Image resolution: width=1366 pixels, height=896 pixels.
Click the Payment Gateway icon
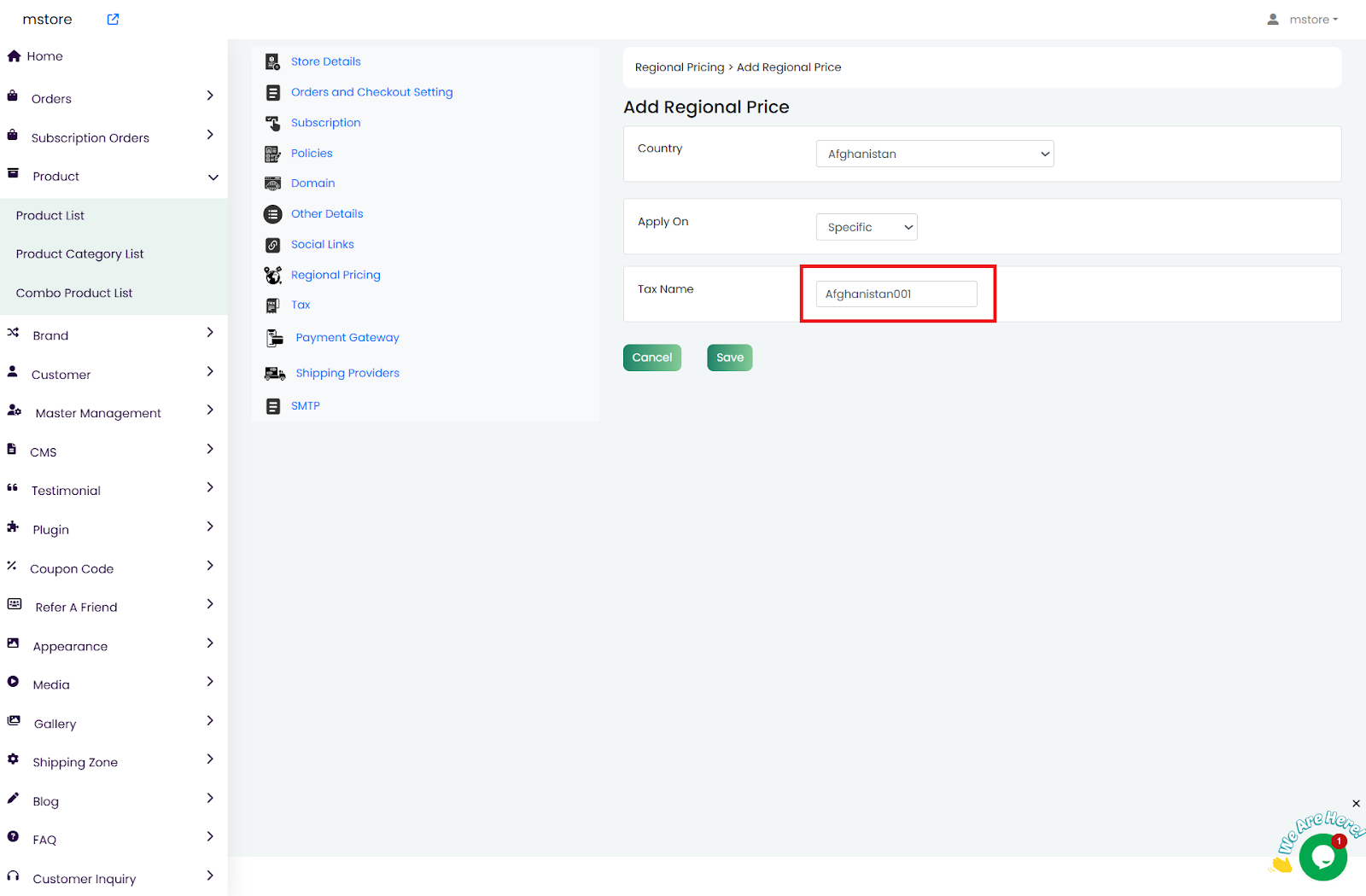tap(274, 338)
